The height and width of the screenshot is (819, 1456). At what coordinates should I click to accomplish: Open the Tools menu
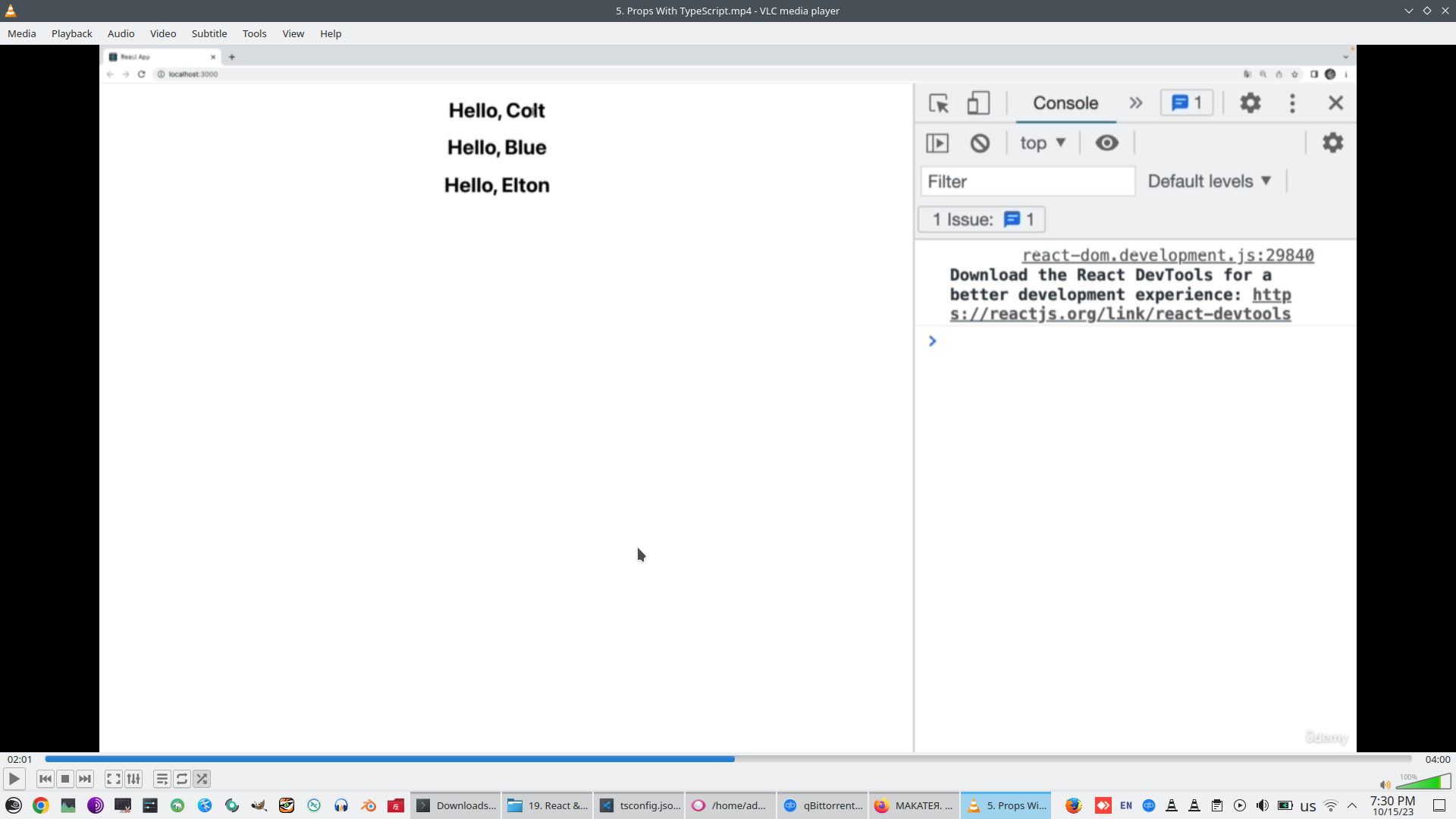click(254, 33)
